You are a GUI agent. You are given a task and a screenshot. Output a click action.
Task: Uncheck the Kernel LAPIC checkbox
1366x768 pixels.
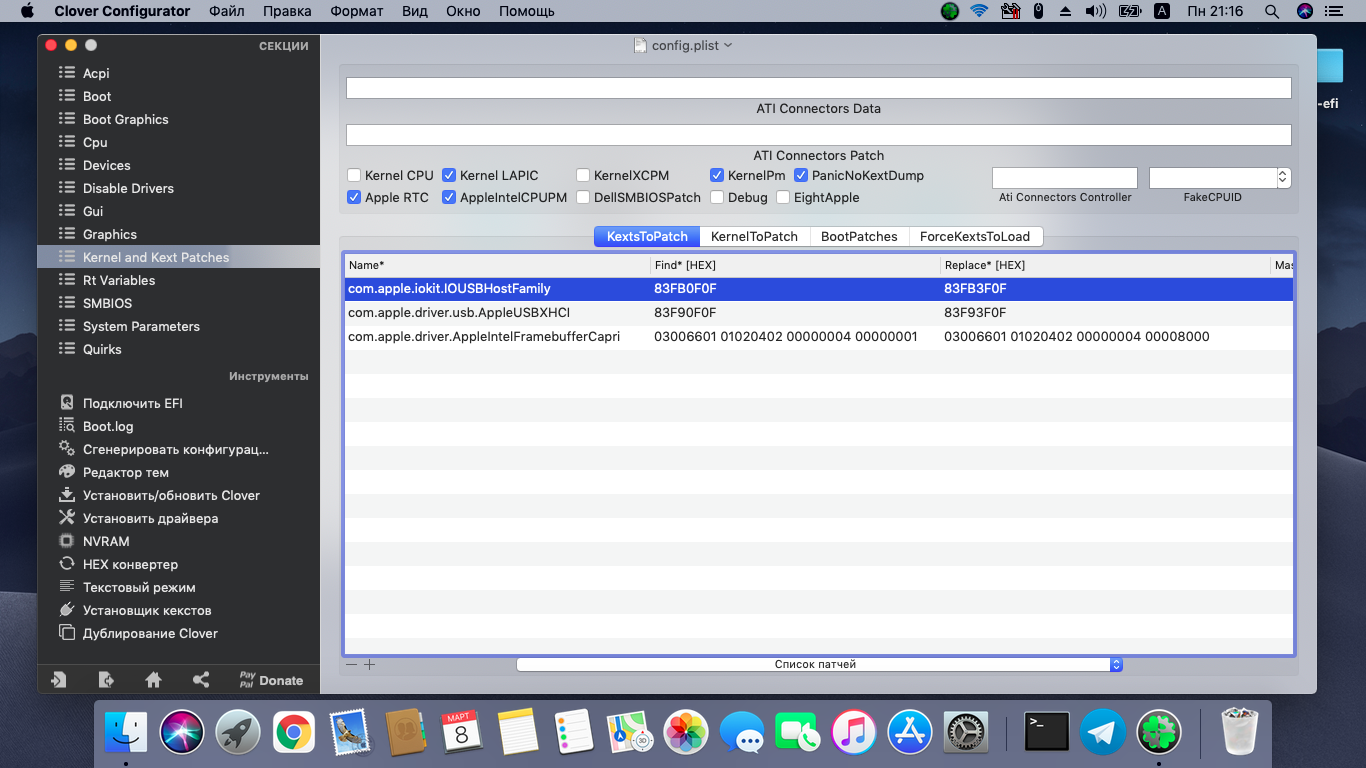pyautogui.click(x=449, y=175)
